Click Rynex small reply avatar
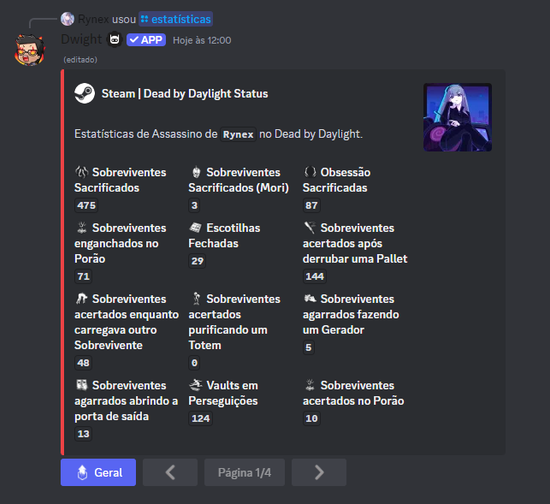Screen dimensions: 550x504 point(67,19)
